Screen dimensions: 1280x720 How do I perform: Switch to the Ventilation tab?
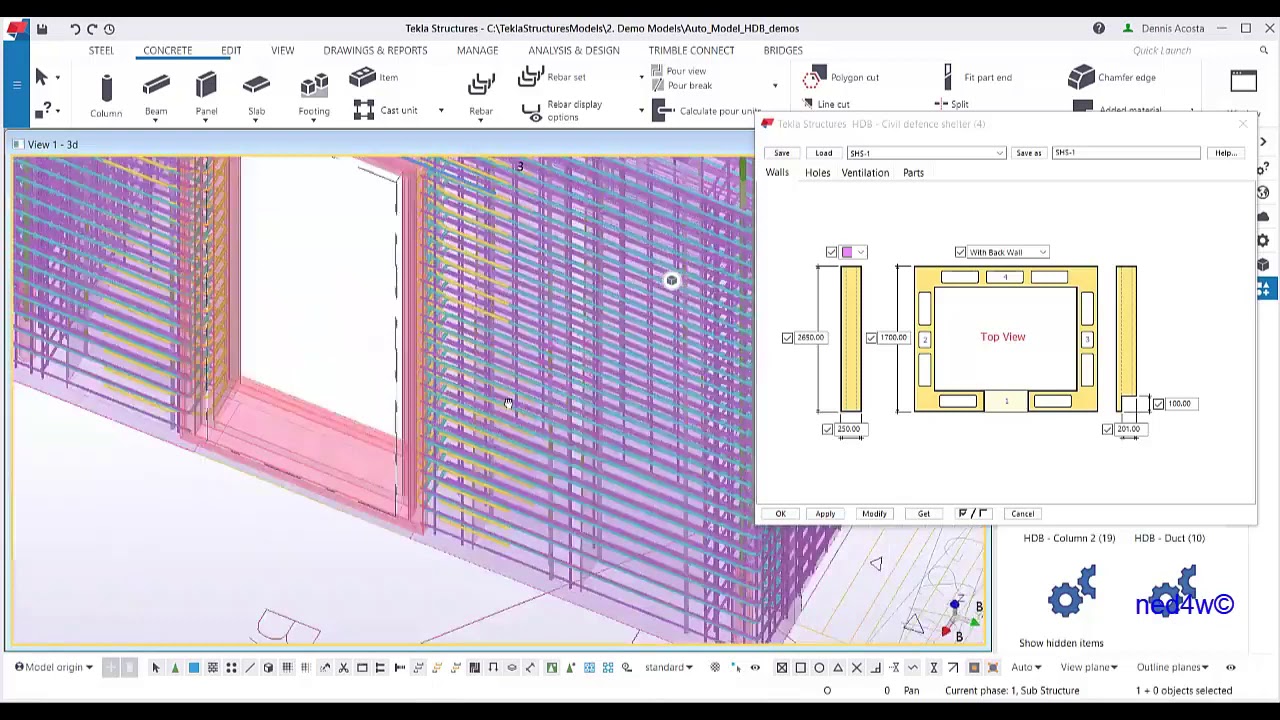pyautogui.click(x=865, y=173)
